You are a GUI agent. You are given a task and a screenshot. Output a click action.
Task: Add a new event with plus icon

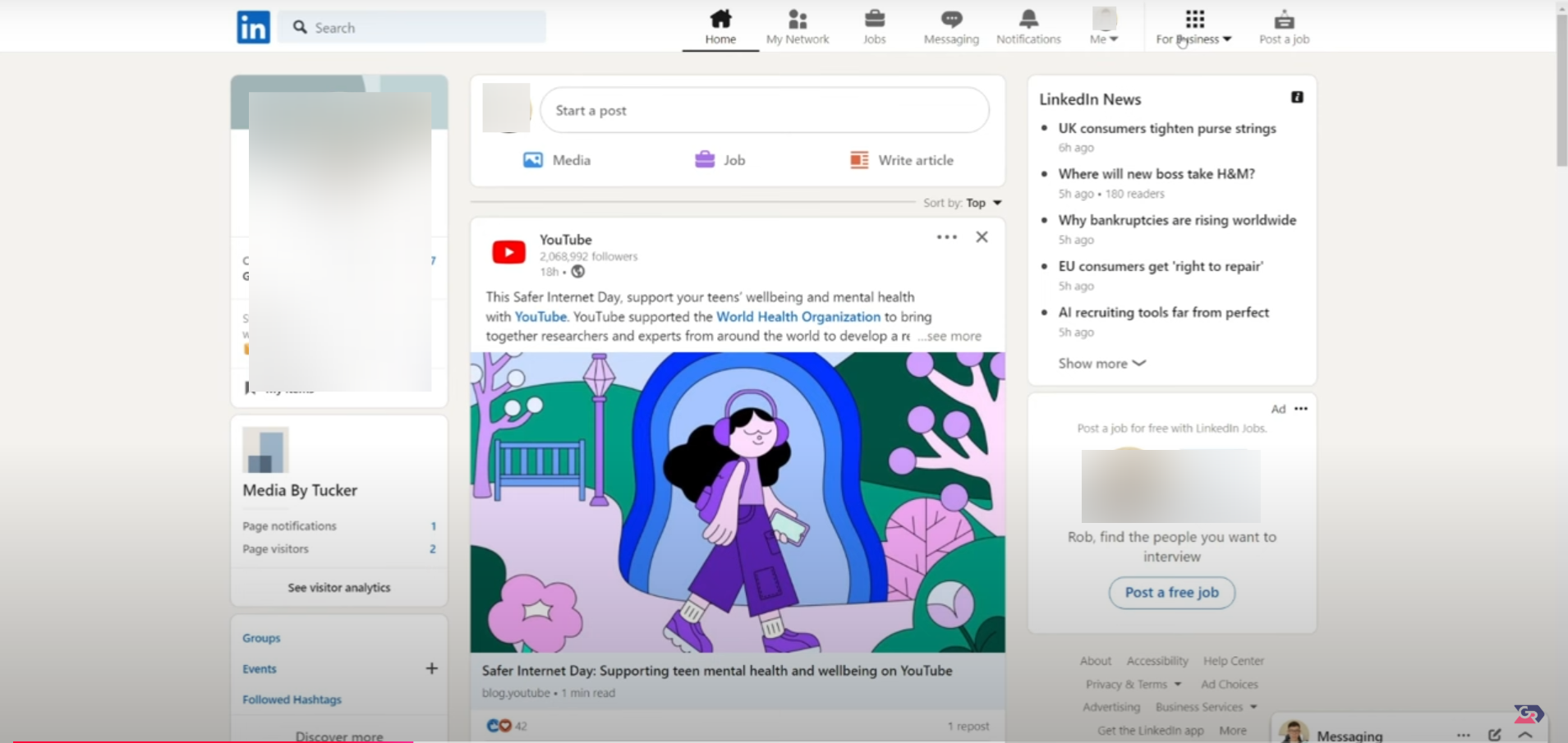click(x=431, y=668)
